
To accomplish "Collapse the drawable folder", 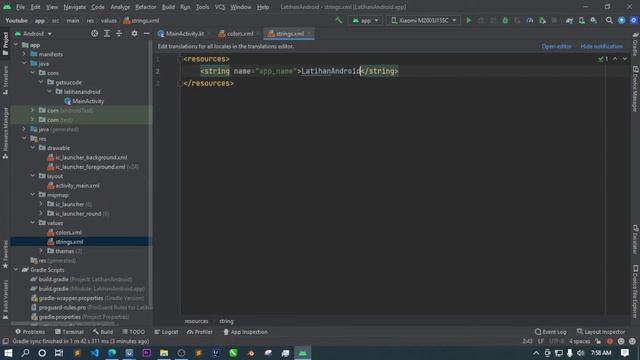I will (x=33, y=148).
